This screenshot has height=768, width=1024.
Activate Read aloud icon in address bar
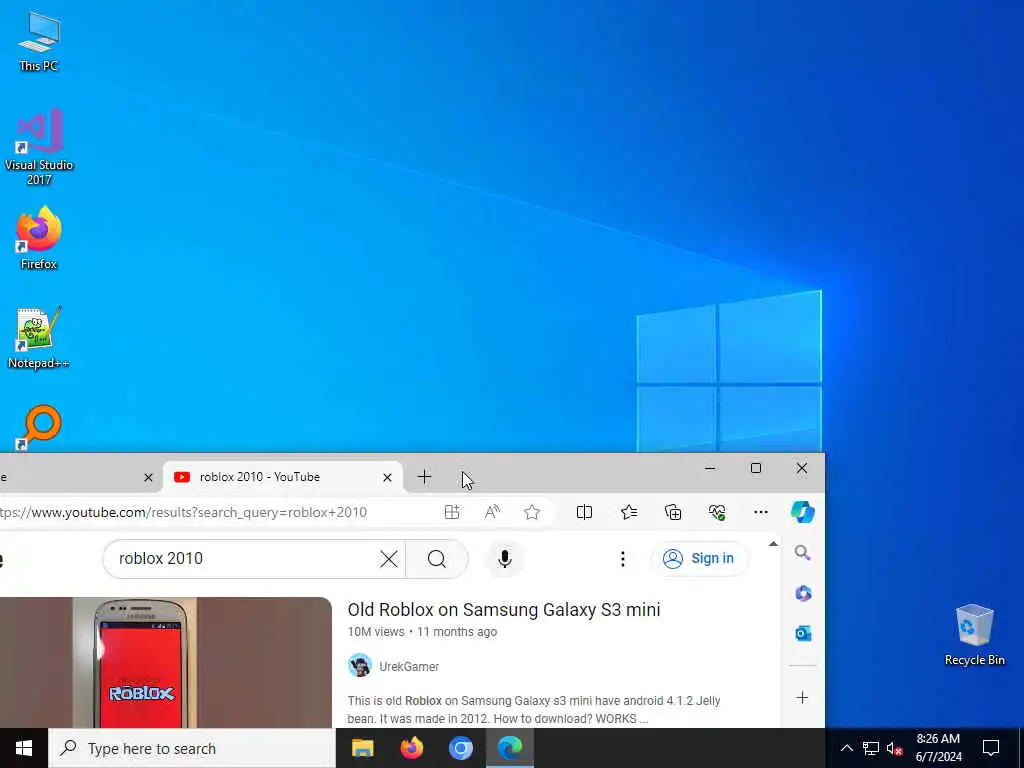492,513
